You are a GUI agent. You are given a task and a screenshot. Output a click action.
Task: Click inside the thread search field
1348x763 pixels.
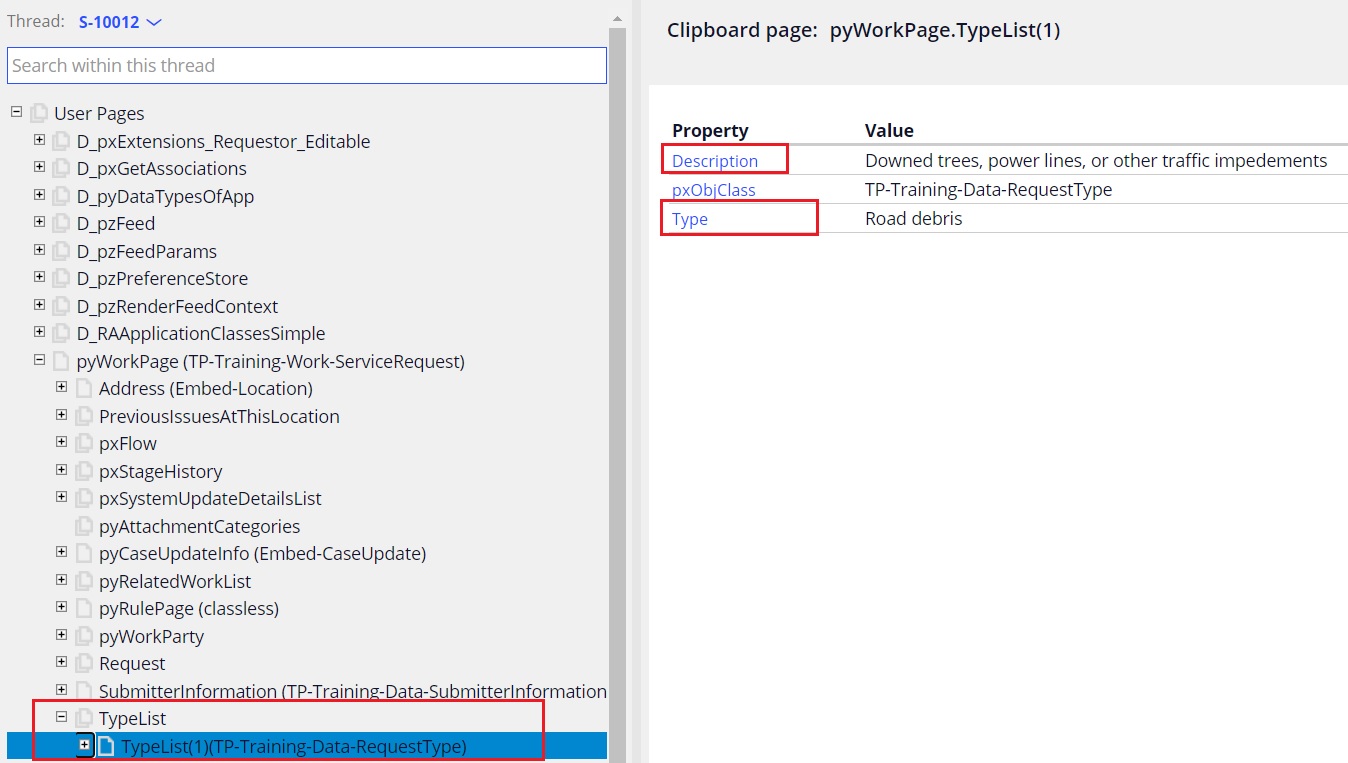307,65
